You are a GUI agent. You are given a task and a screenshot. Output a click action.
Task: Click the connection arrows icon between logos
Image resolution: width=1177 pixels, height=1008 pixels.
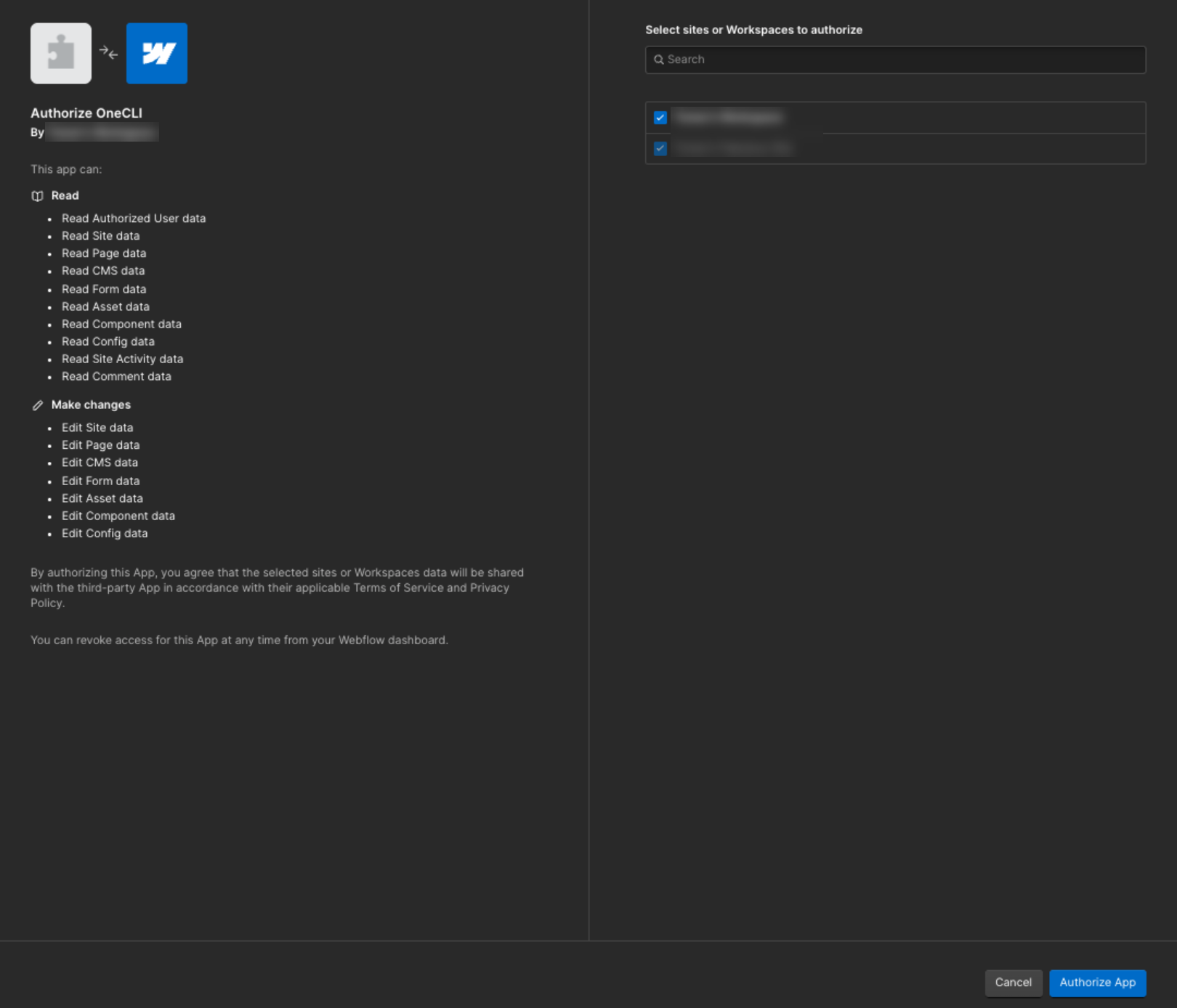[x=109, y=53]
